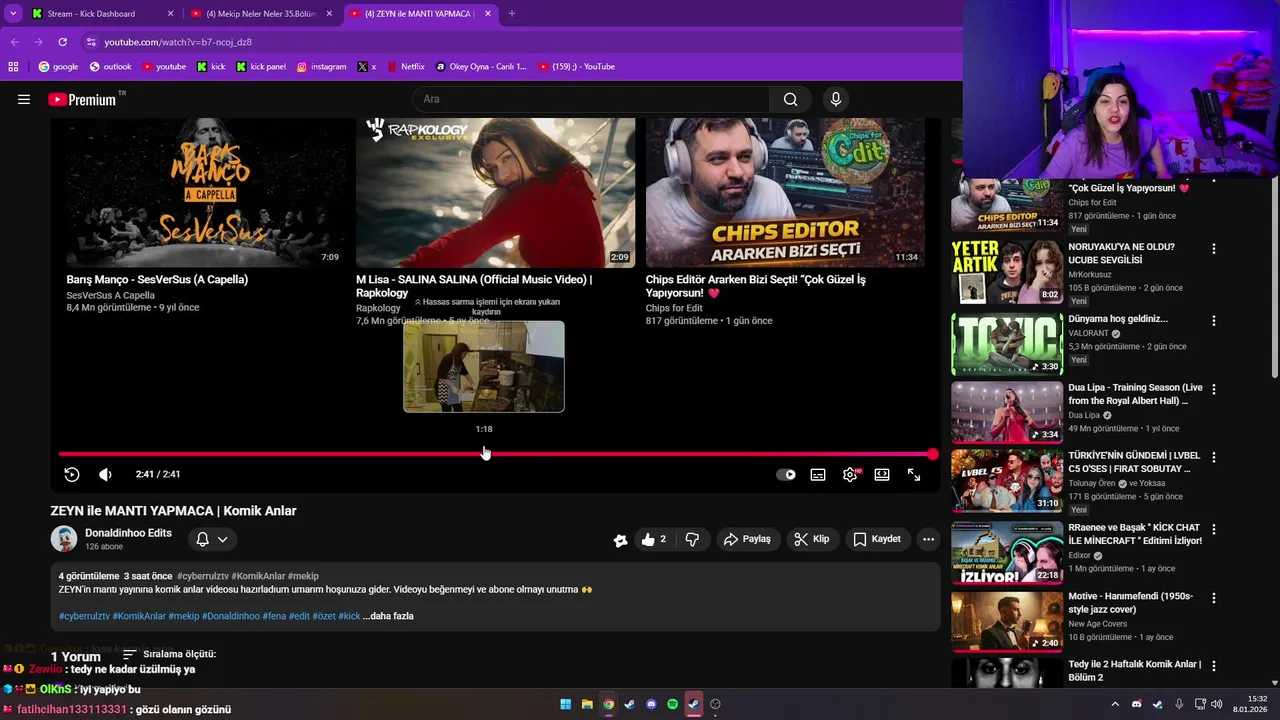The height and width of the screenshot is (720, 1280).
Task: Open the Netflix bookmark
Action: (x=405, y=67)
